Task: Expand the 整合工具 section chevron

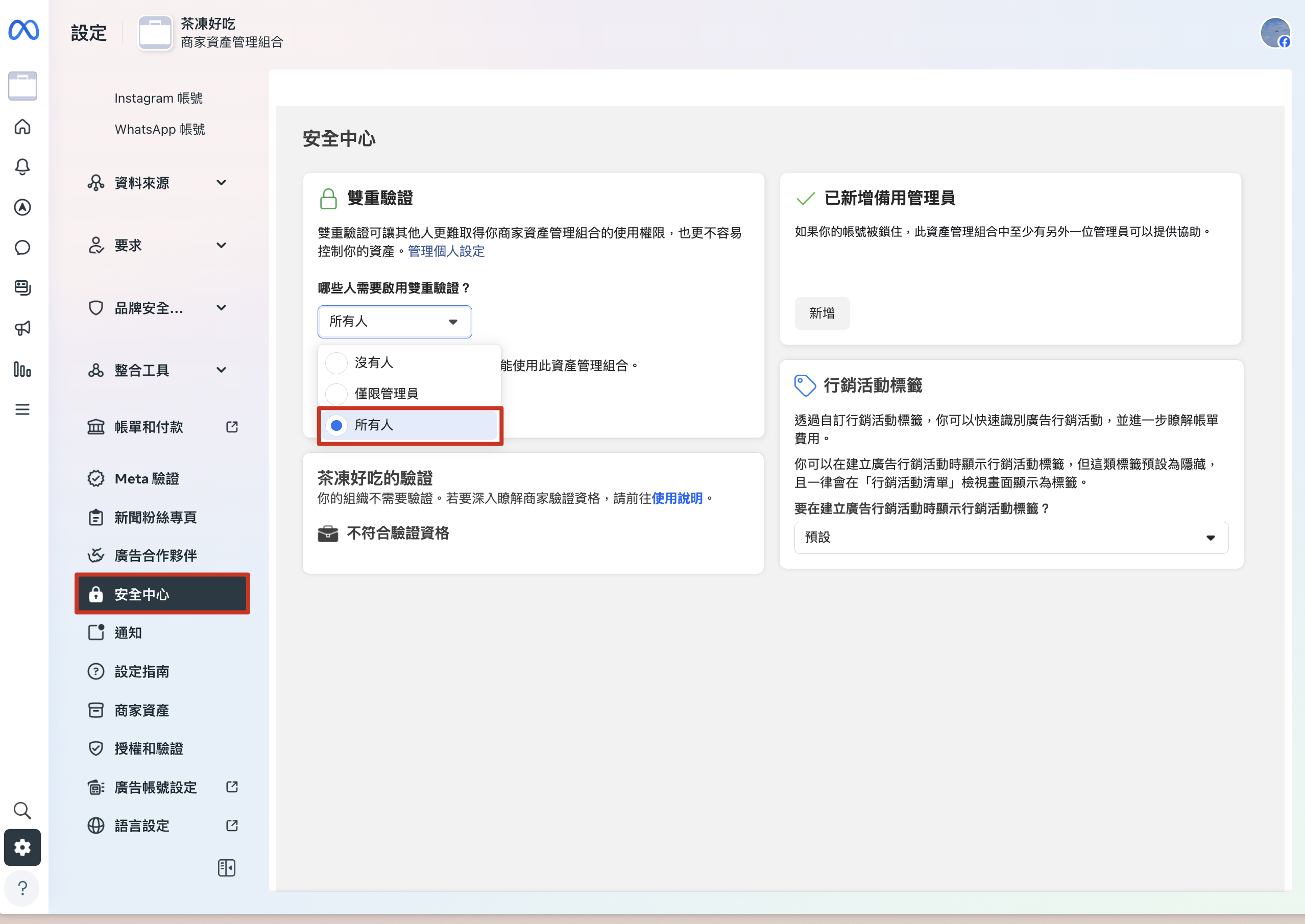Action: pyautogui.click(x=221, y=370)
